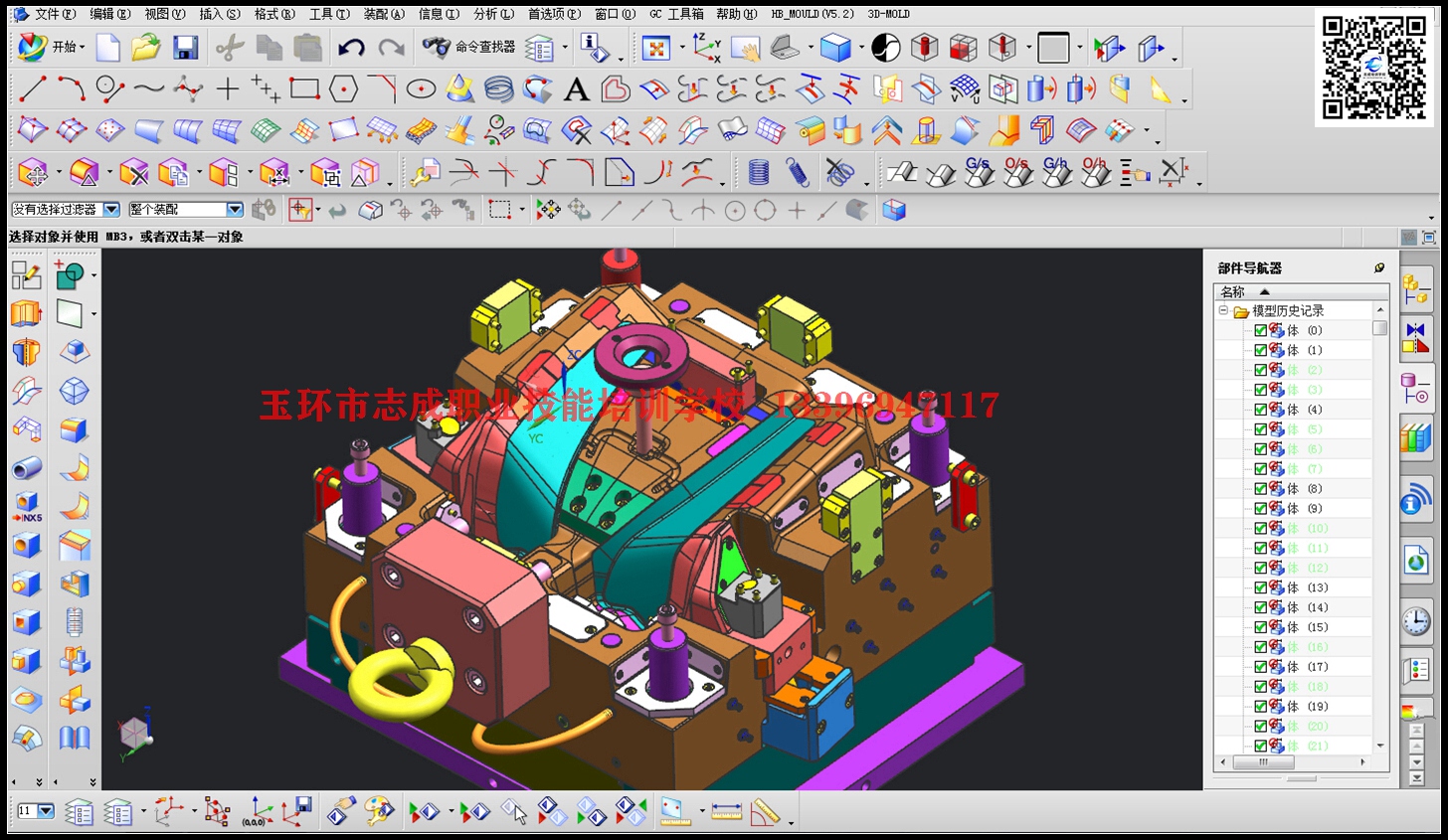Open the History clock sidebar tab
Screen dimensions: 1448x840
click(x=1415, y=622)
